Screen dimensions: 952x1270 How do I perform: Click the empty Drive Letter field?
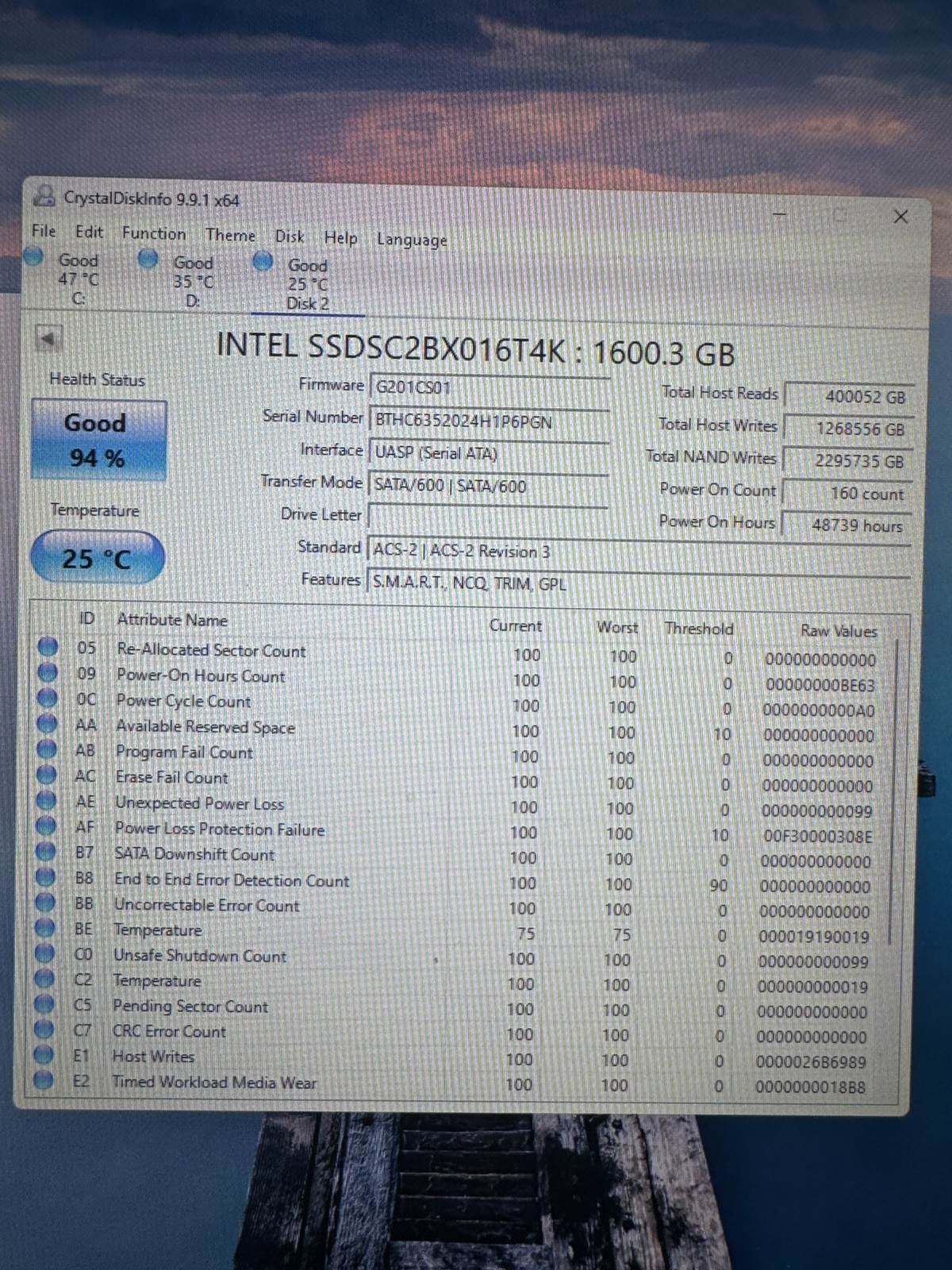(x=489, y=518)
